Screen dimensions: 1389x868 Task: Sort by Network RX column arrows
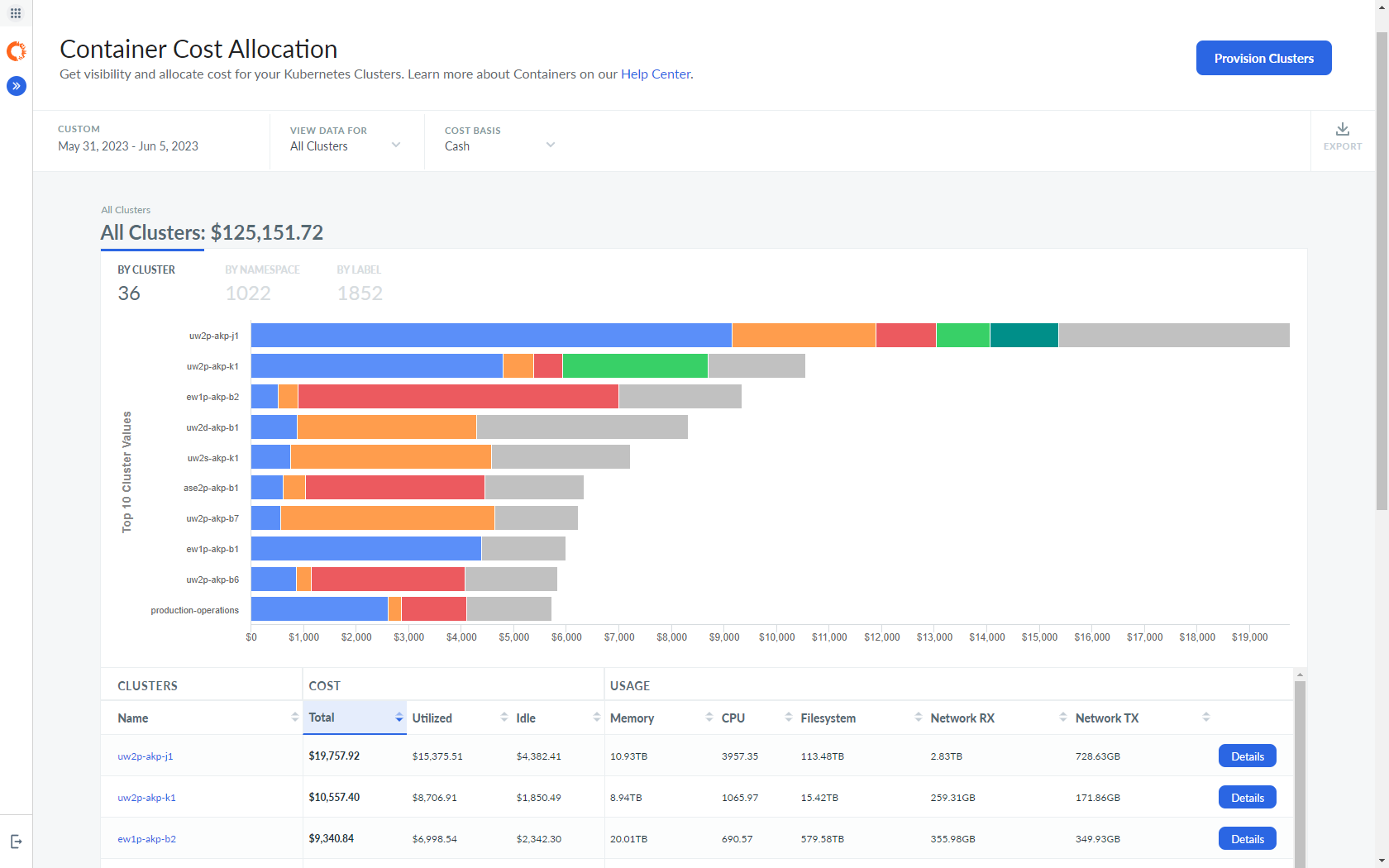[1063, 718]
